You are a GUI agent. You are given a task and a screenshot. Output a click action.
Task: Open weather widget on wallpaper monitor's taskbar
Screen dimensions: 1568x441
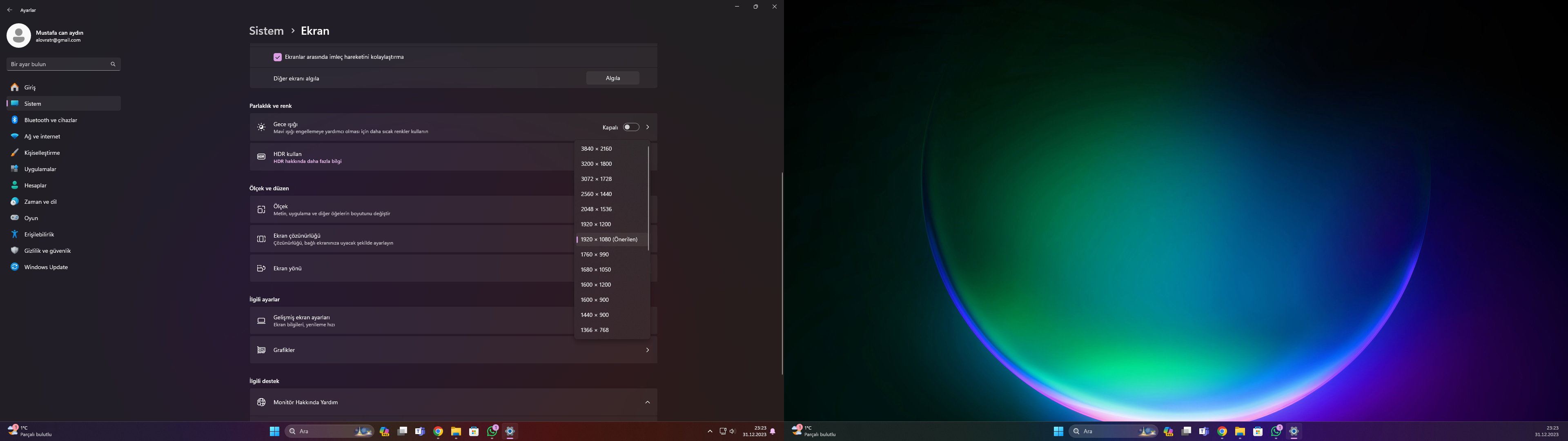click(814, 431)
